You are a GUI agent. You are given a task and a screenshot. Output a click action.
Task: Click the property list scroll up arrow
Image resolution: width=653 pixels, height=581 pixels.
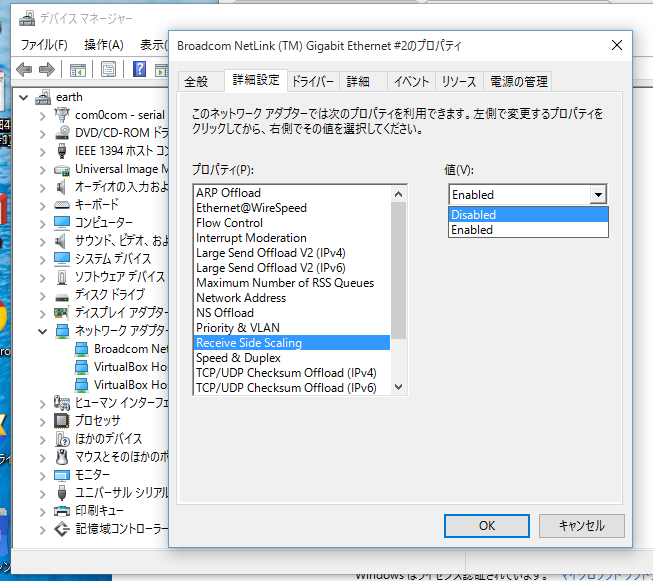[399, 194]
